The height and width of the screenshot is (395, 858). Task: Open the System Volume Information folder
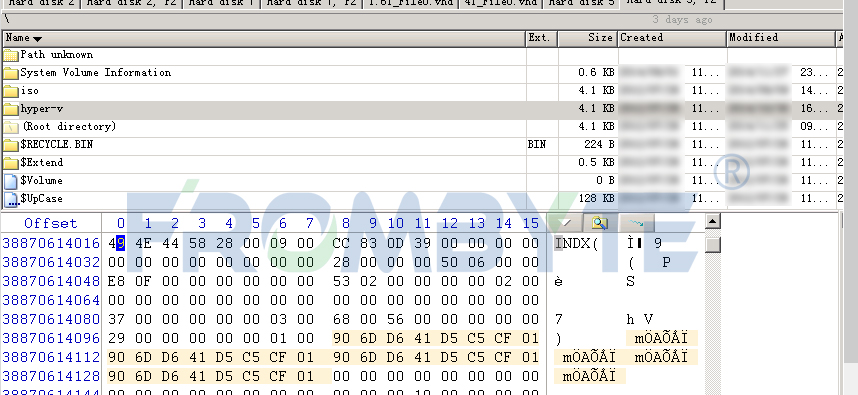[x=95, y=73]
